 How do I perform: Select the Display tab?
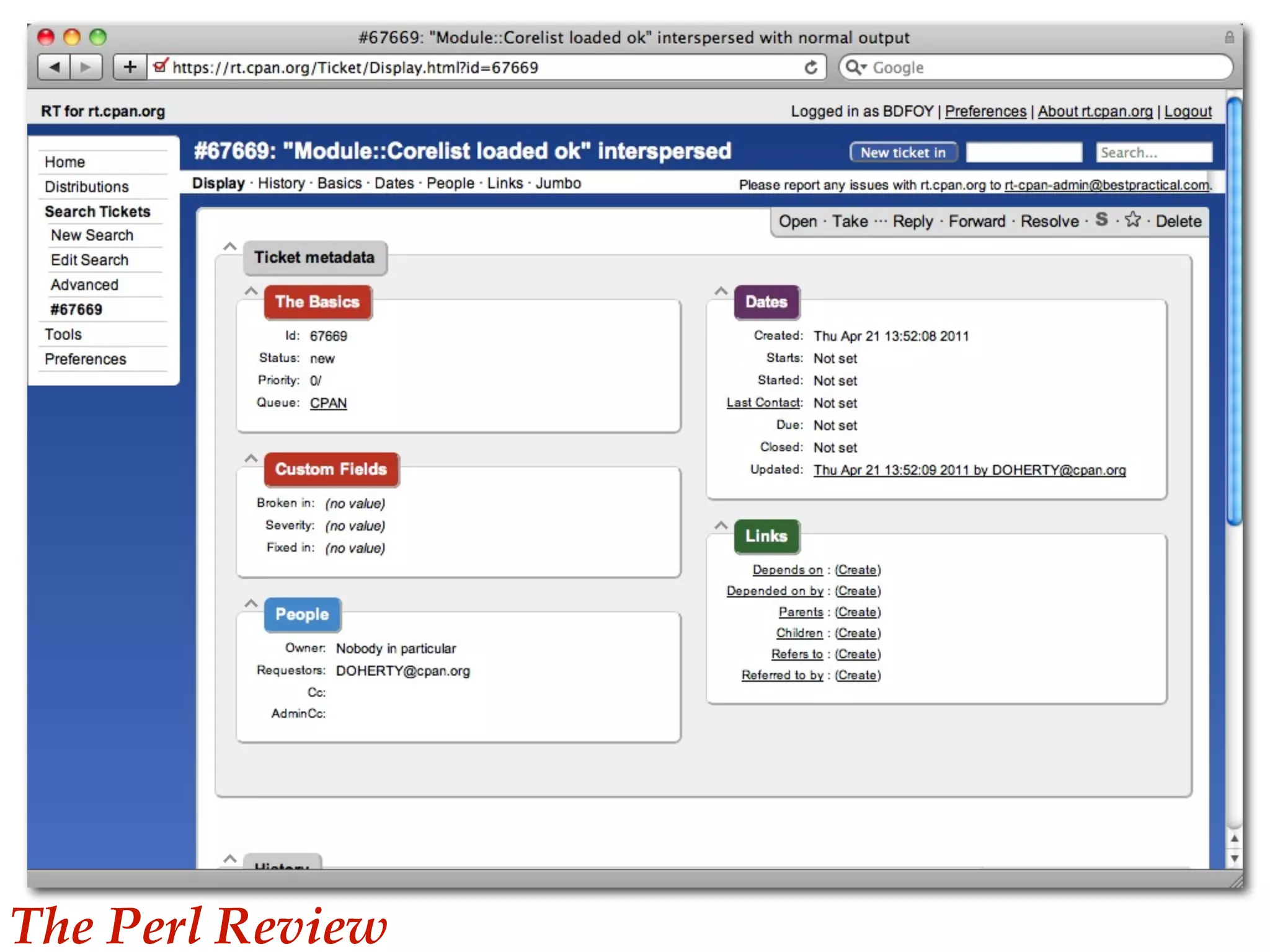click(x=218, y=183)
